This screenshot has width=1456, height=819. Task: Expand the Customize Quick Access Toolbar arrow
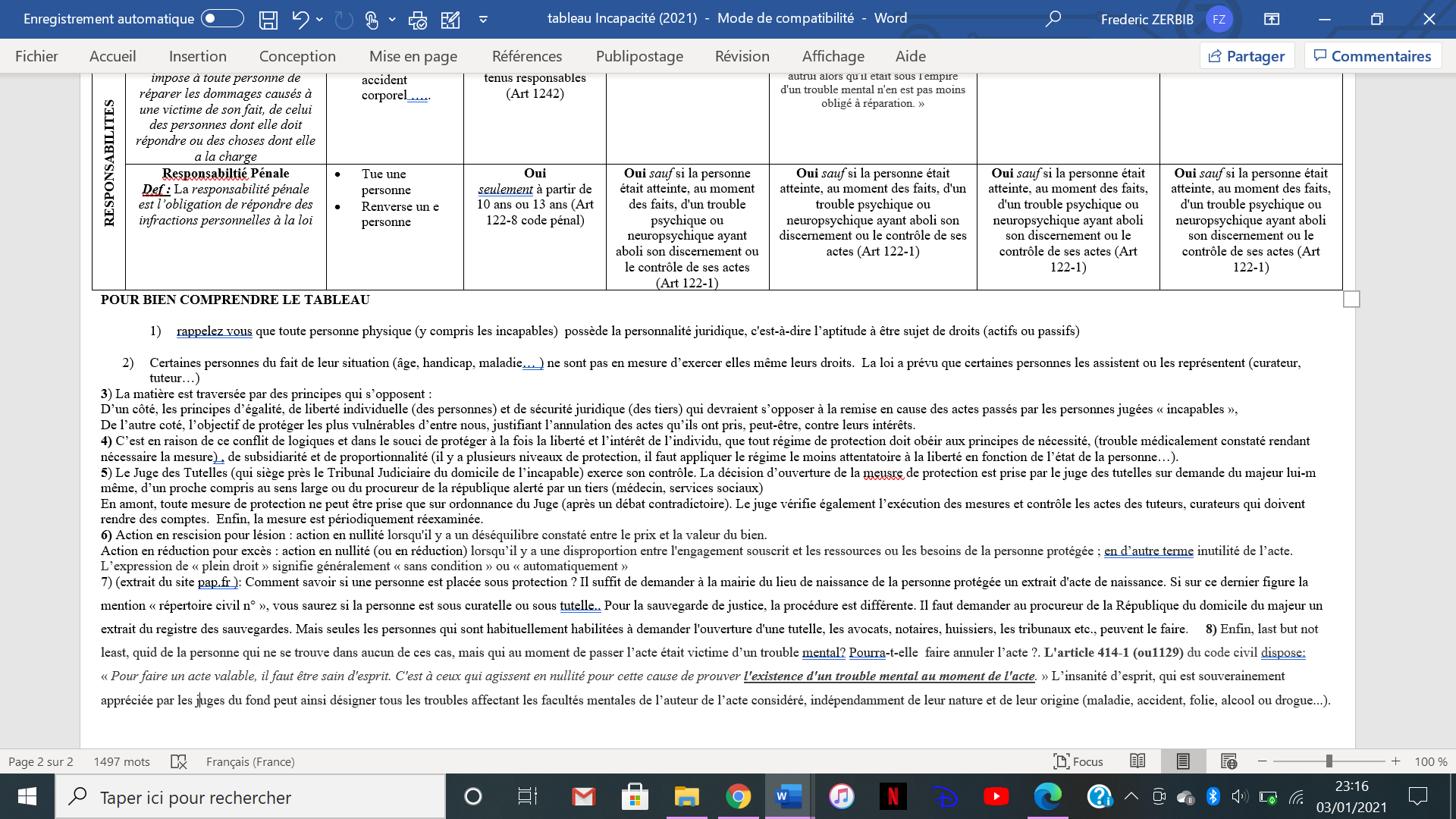[483, 20]
